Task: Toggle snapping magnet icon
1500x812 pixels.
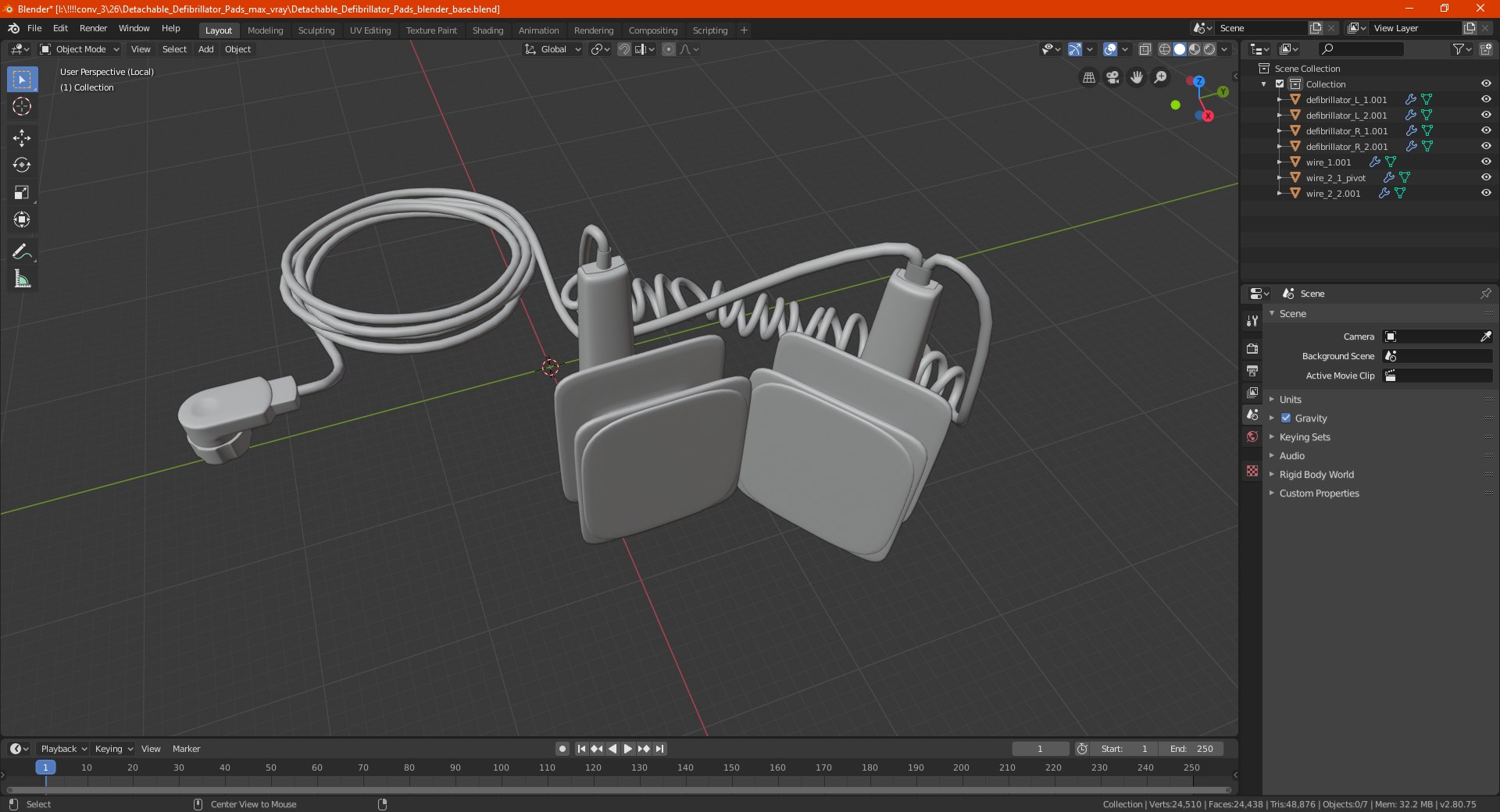Action: 624,49
